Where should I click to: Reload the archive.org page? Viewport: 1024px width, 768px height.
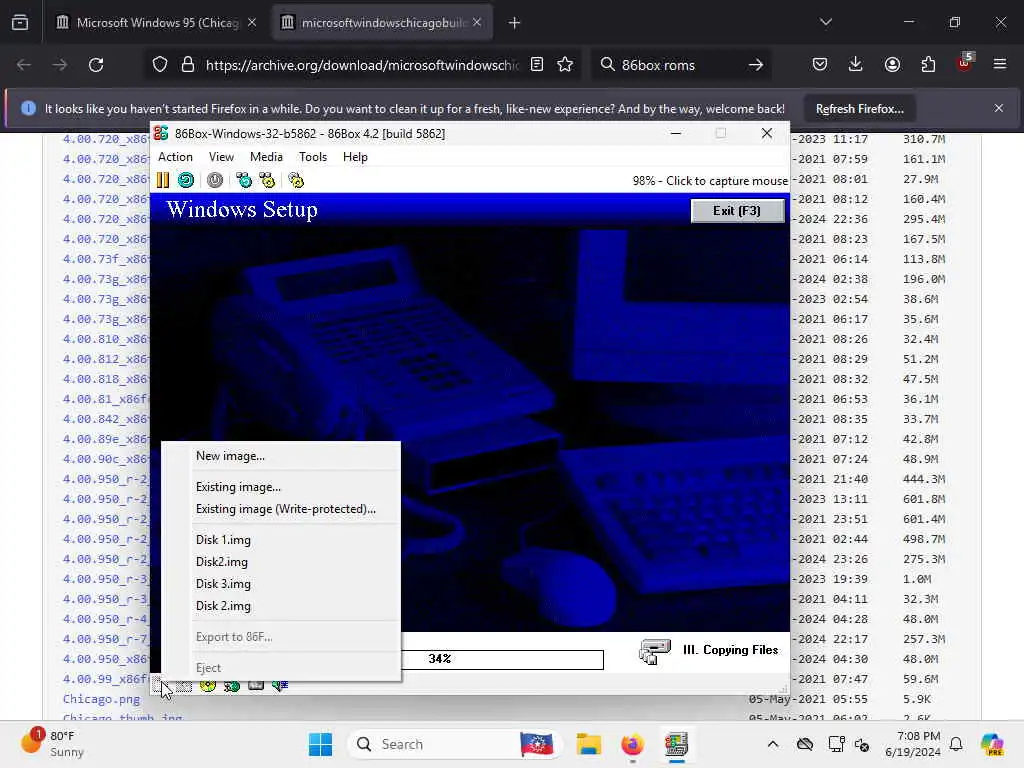pos(96,65)
